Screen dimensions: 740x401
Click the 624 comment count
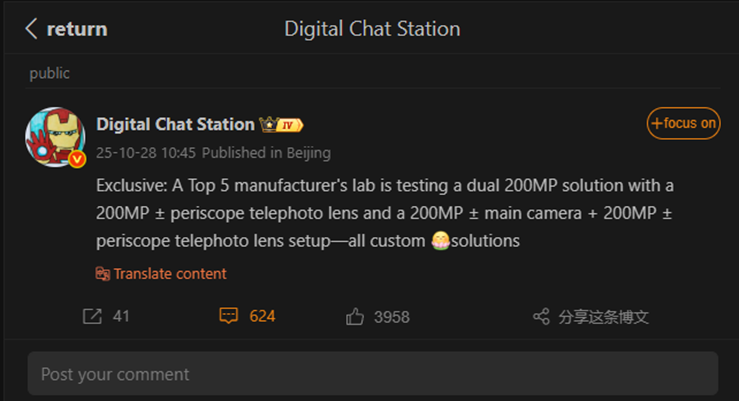pyautogui.click(x=262, y=316)
